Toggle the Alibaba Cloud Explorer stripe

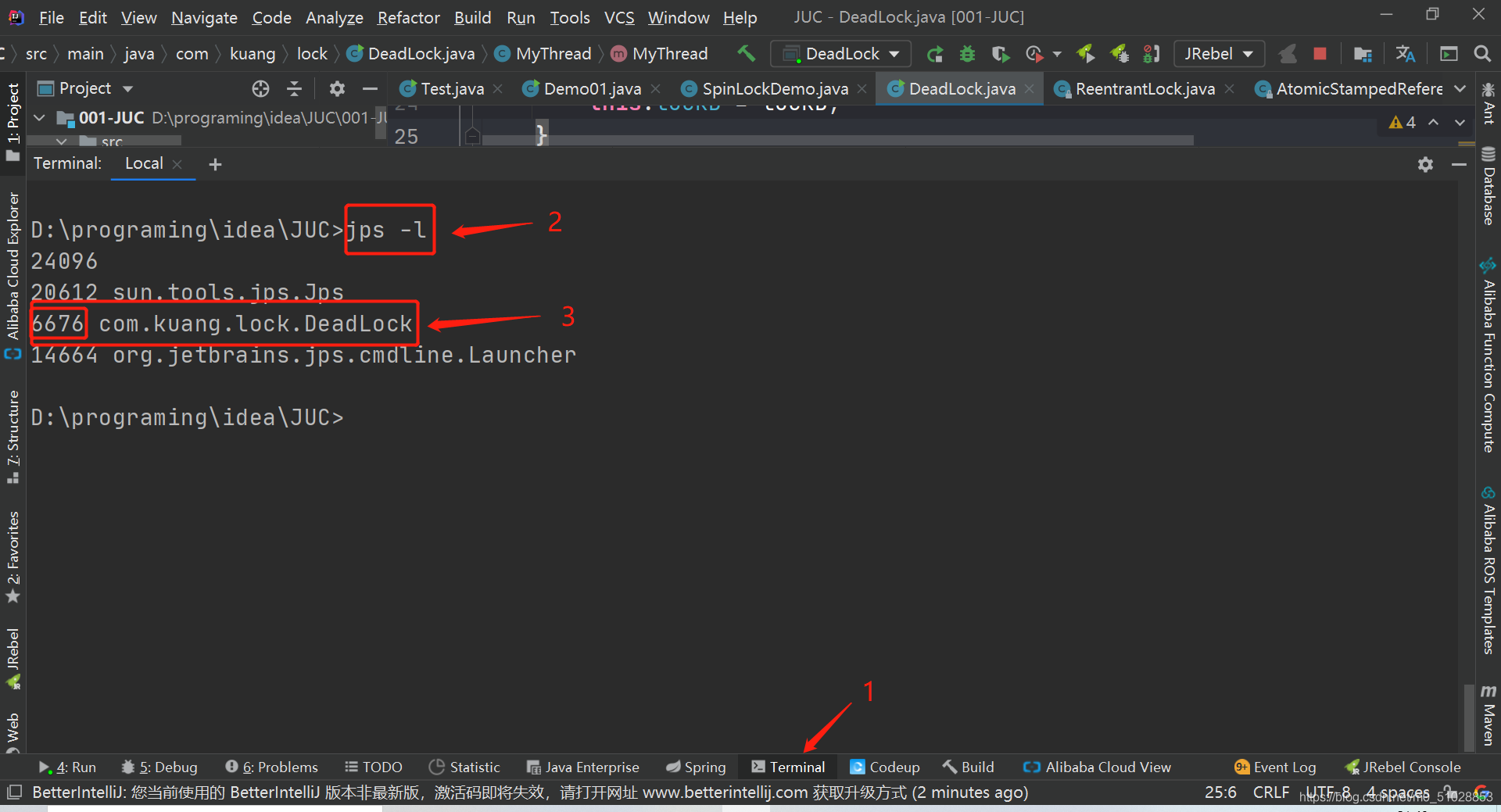tap(13, 274)
